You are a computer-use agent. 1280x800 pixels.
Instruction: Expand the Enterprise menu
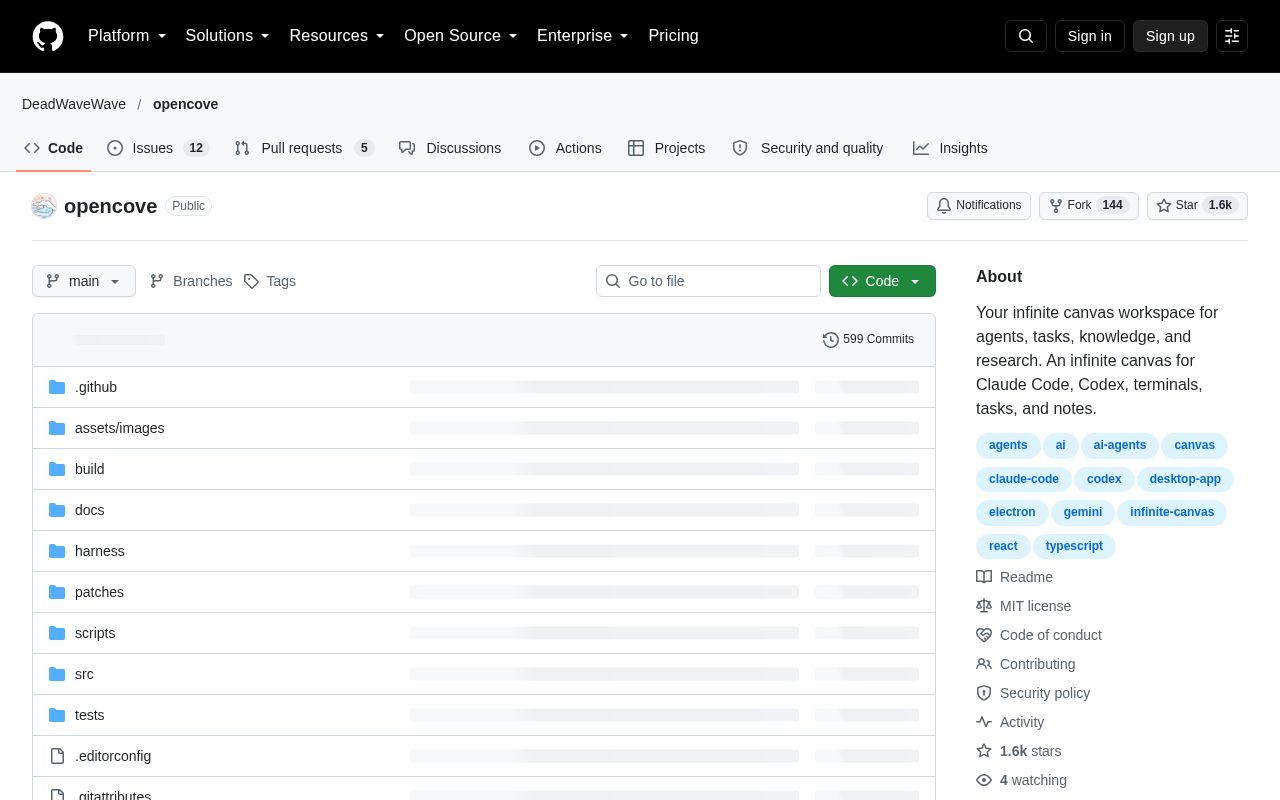coord(583,36)
